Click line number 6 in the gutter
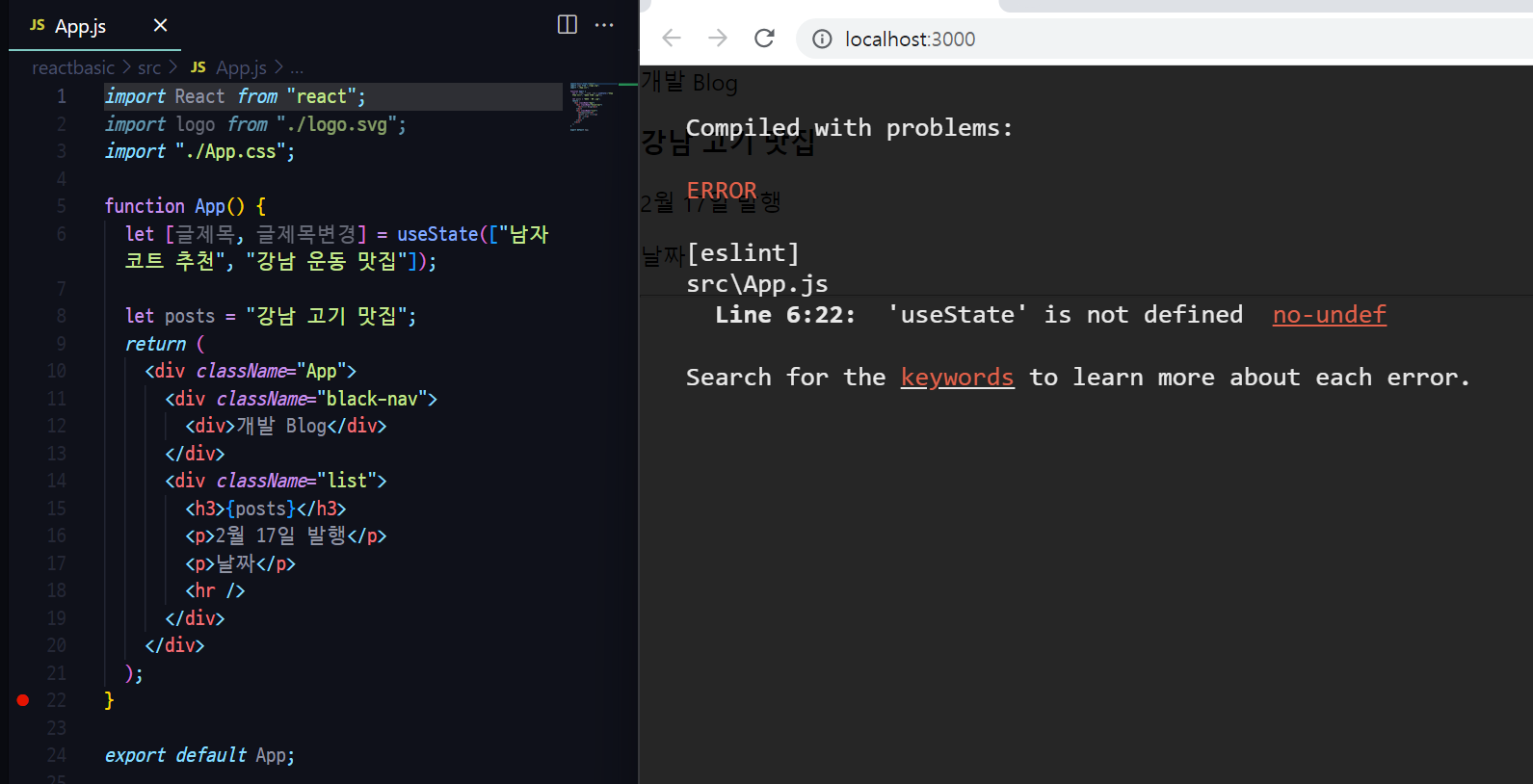 [x=62, y=234]
